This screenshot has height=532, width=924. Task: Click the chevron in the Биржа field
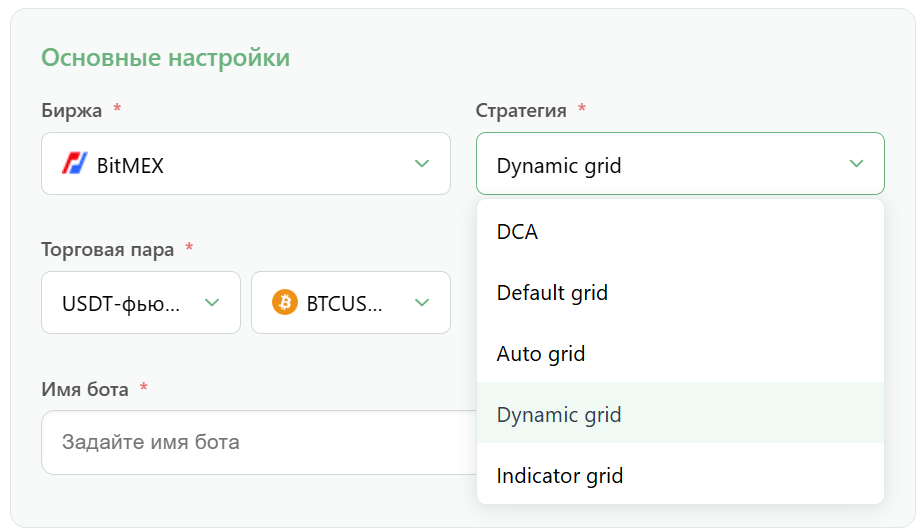tap(421, 164)
